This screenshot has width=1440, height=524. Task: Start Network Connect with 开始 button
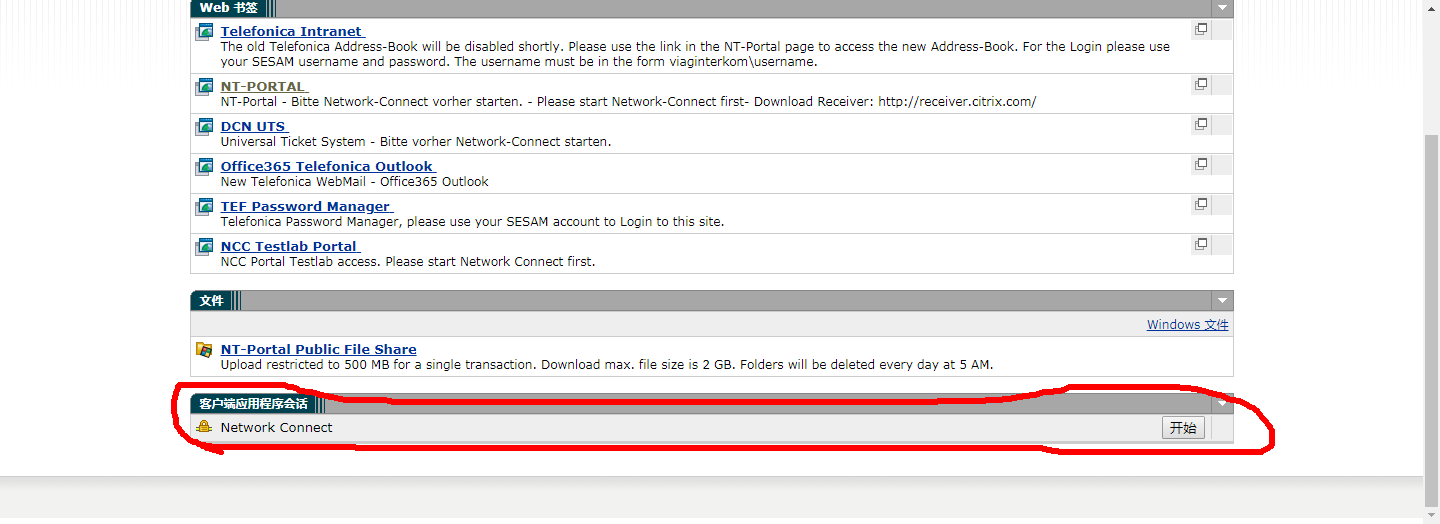1183,428
